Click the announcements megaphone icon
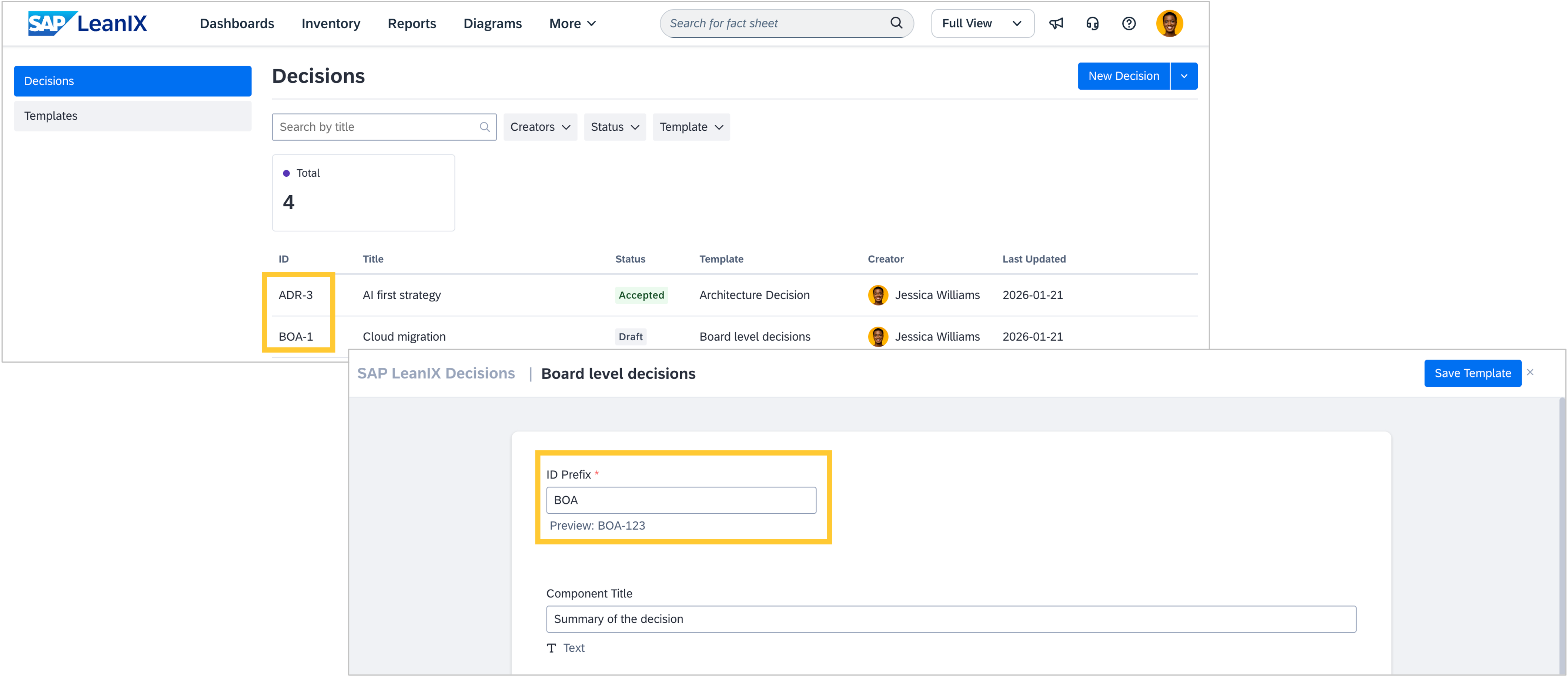 [x=1056, y=23]
